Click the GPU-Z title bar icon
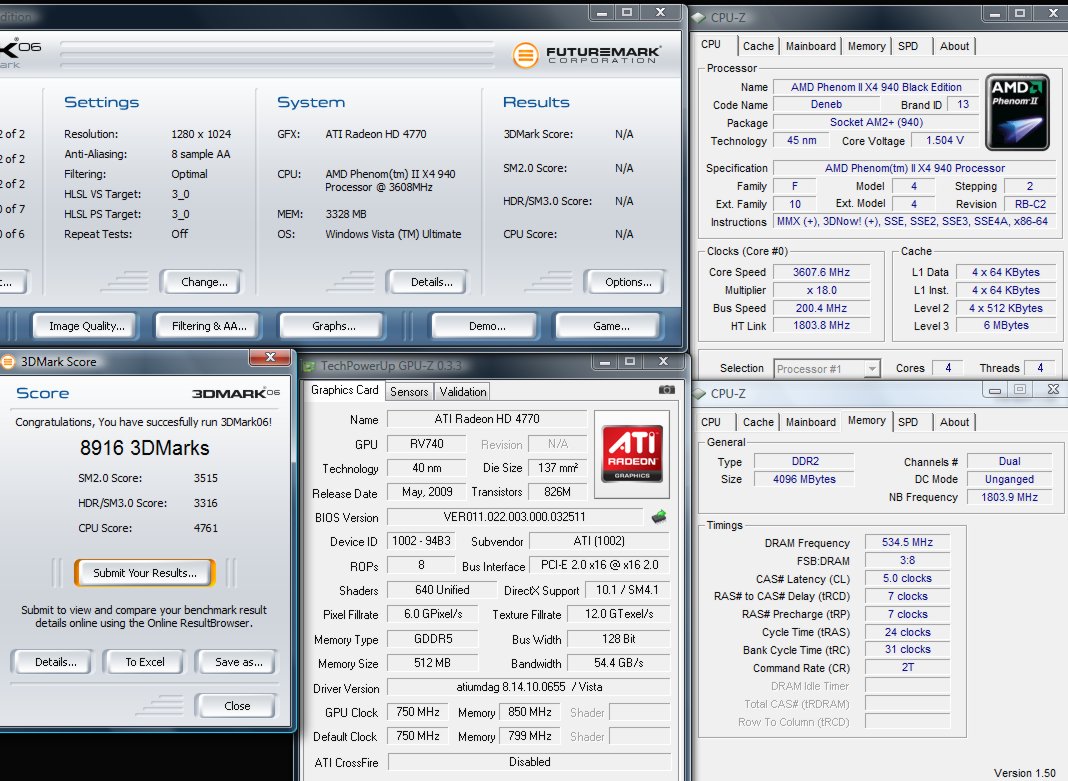 click(x=310, y=366)
